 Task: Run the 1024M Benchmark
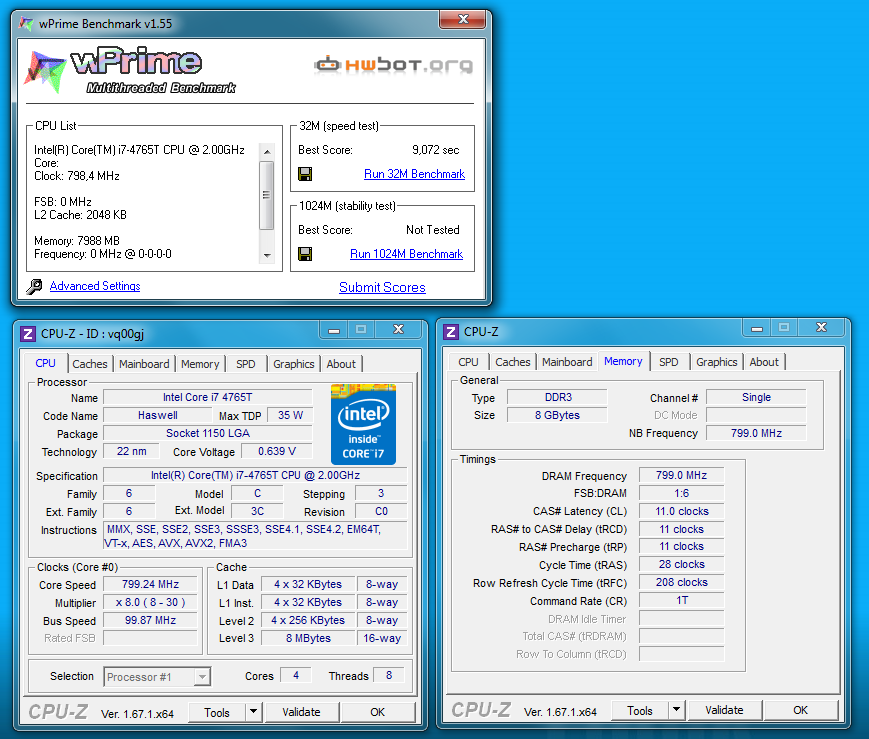click(x=406, y=254)
